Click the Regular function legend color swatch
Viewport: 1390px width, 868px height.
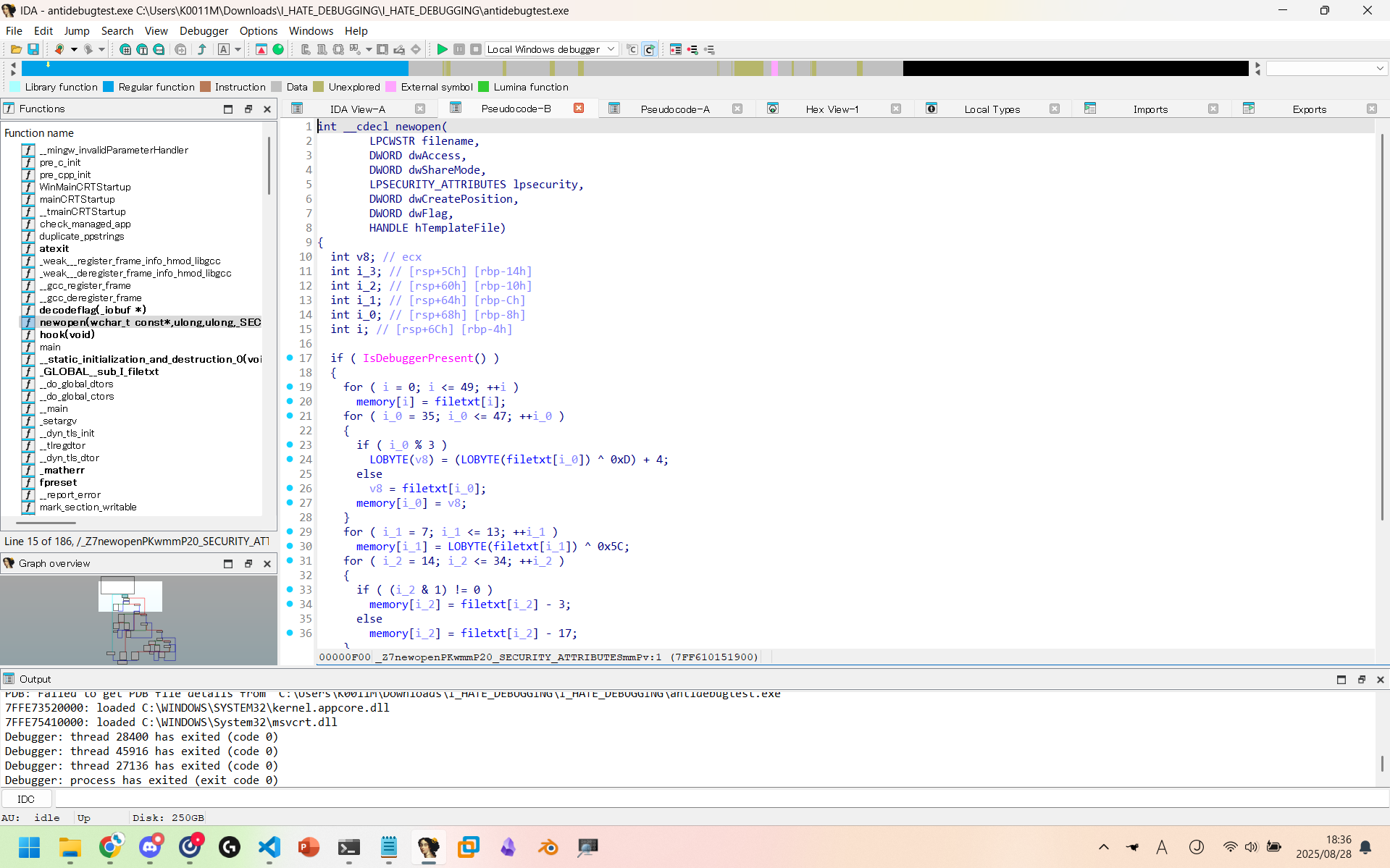(x=109, y=87)
